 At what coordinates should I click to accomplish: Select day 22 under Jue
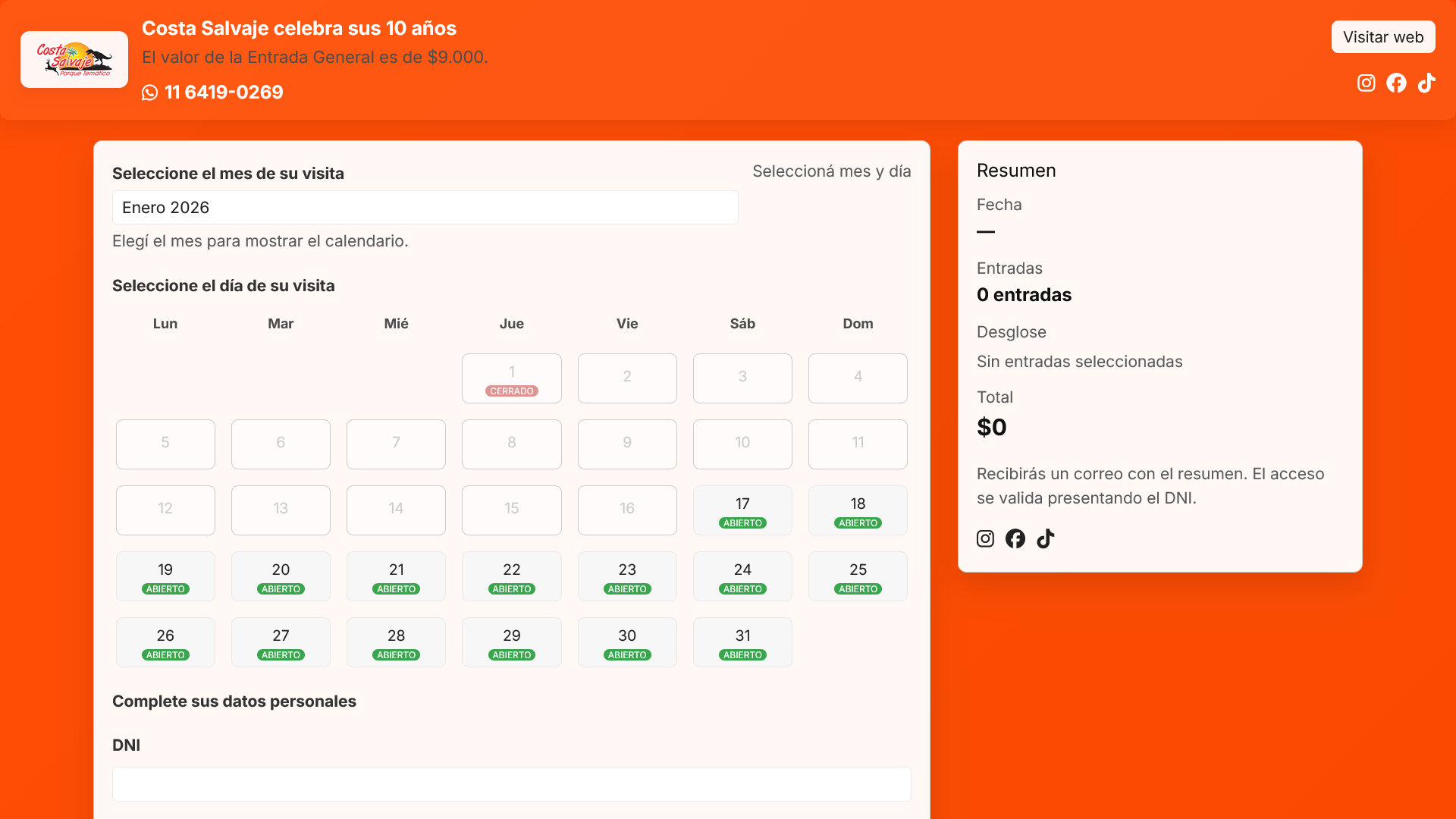pyautogui.click(x=512, y=576)
